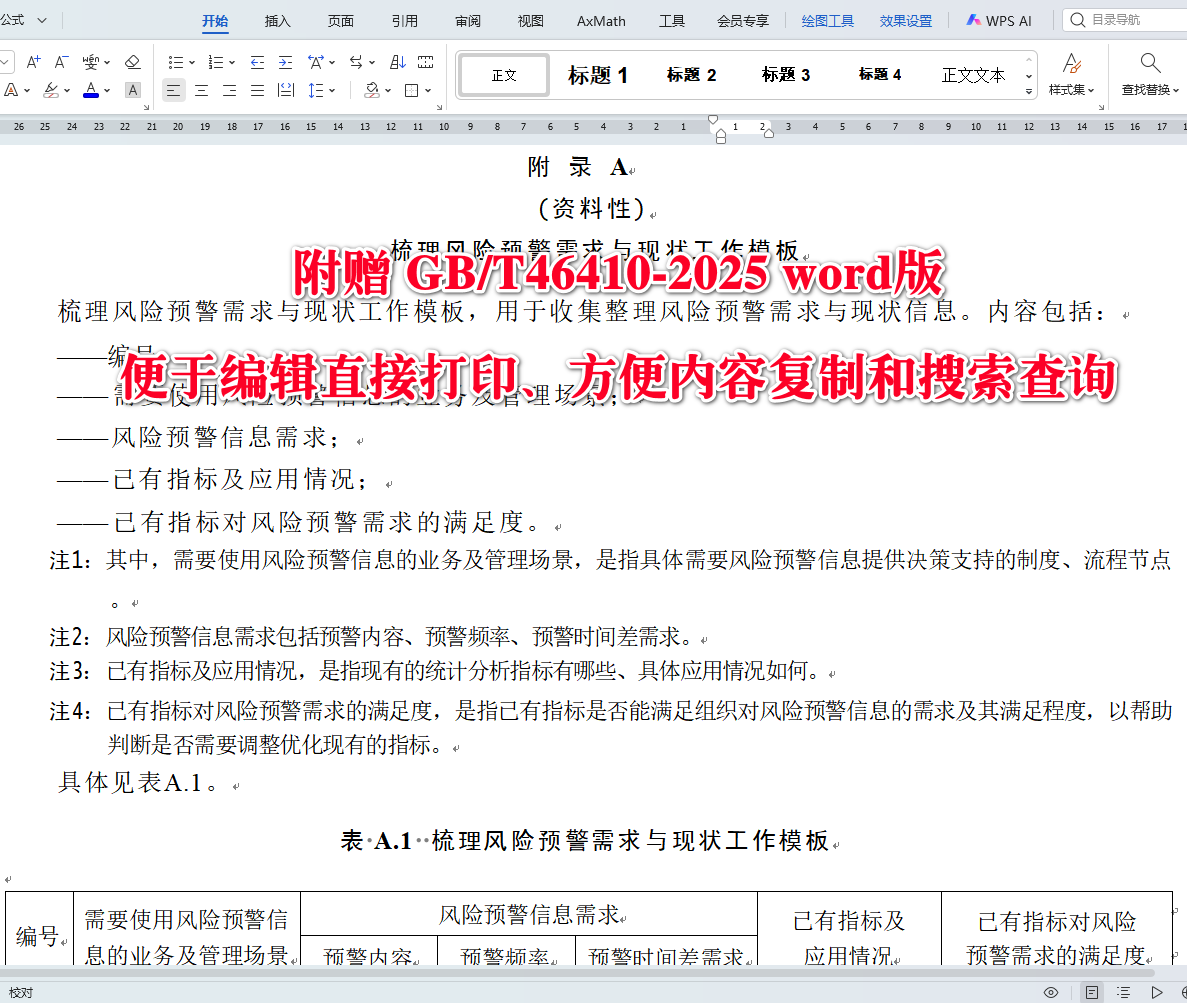Screen dimensions: 1187x1003
Task: Expand the line spacing dropdown
Action: 334,90
